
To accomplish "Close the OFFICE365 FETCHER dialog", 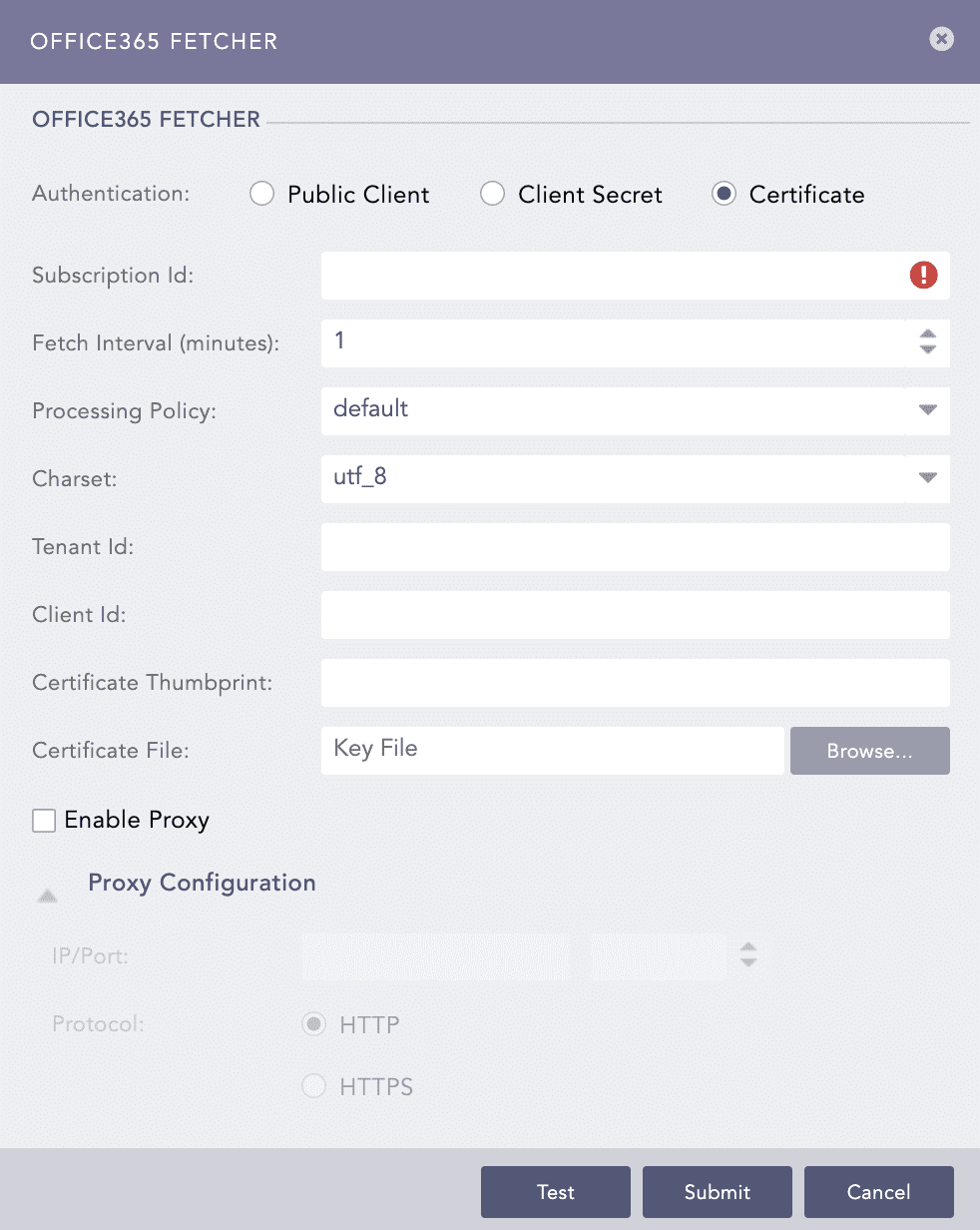I will [941, 39].
